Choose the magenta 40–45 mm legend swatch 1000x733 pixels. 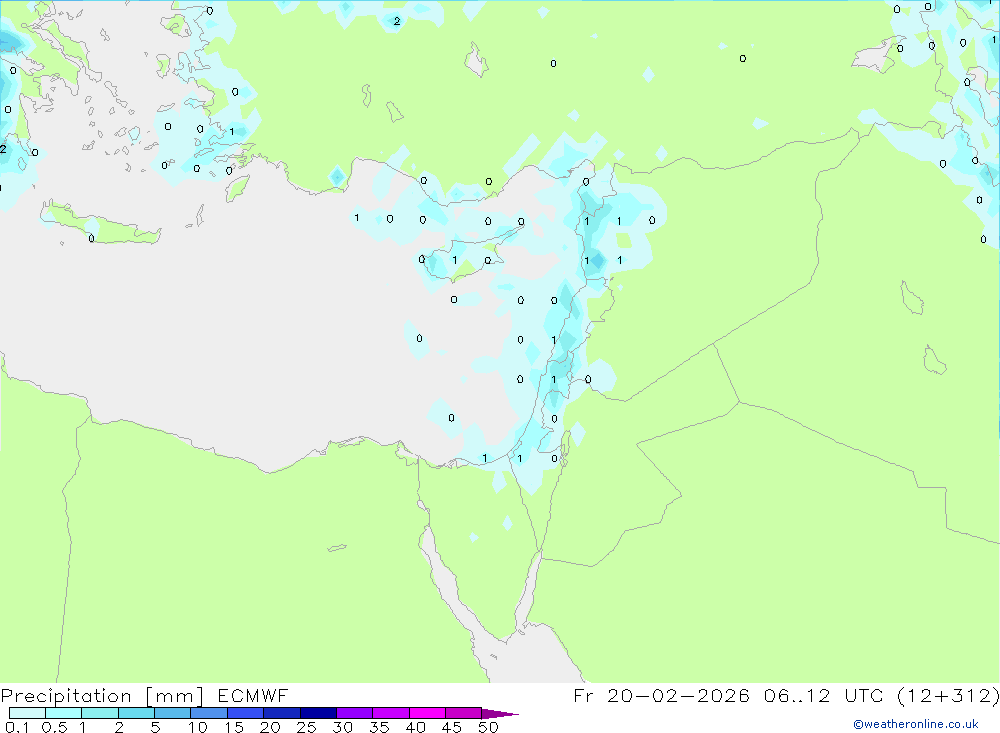pyautogui.click(x=427, y=713)
